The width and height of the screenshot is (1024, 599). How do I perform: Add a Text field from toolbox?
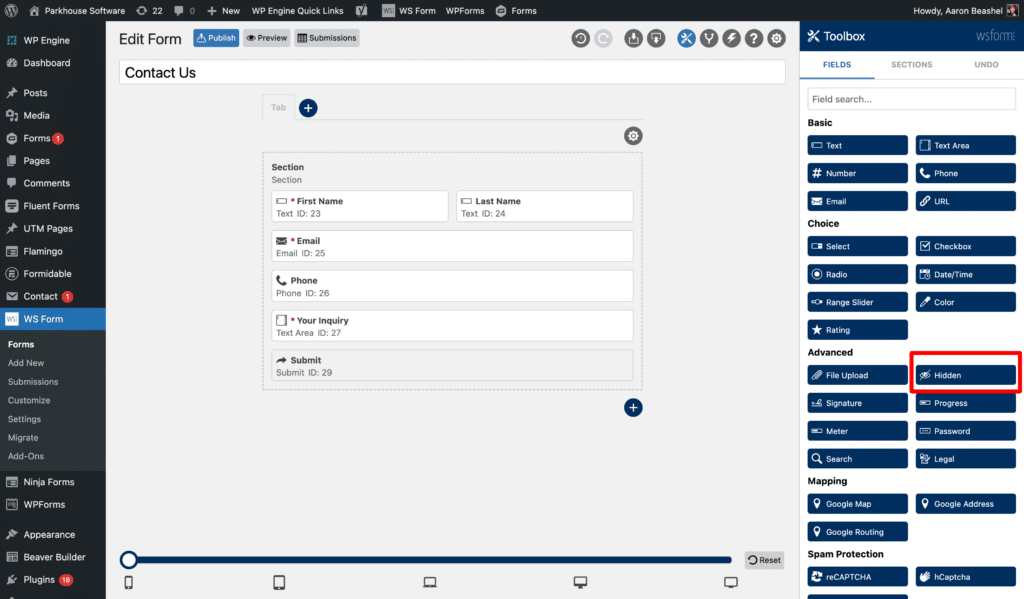click(x=857, y=145)
